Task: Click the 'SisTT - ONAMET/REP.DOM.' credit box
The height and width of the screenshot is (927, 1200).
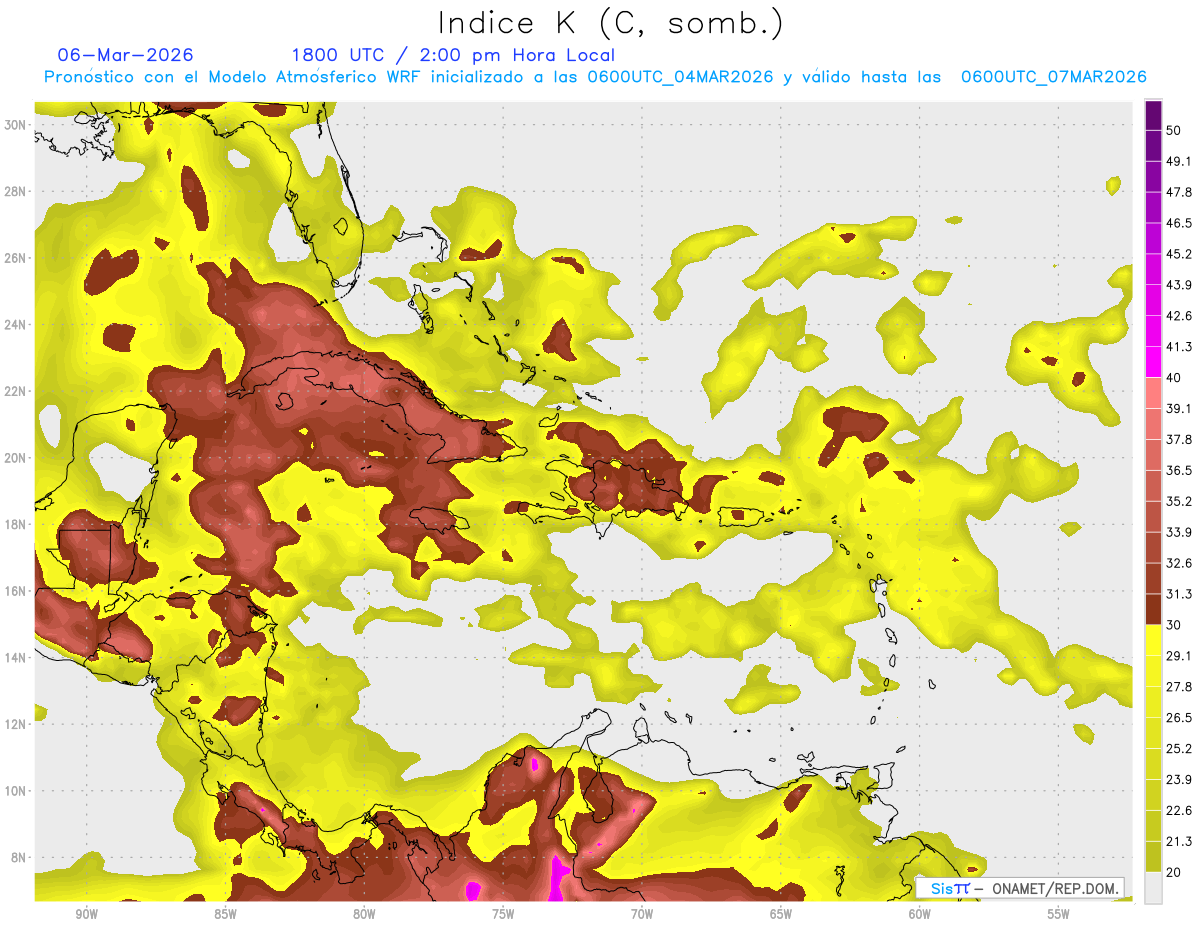Action: pyautogui.click(x=1020, y=888)
